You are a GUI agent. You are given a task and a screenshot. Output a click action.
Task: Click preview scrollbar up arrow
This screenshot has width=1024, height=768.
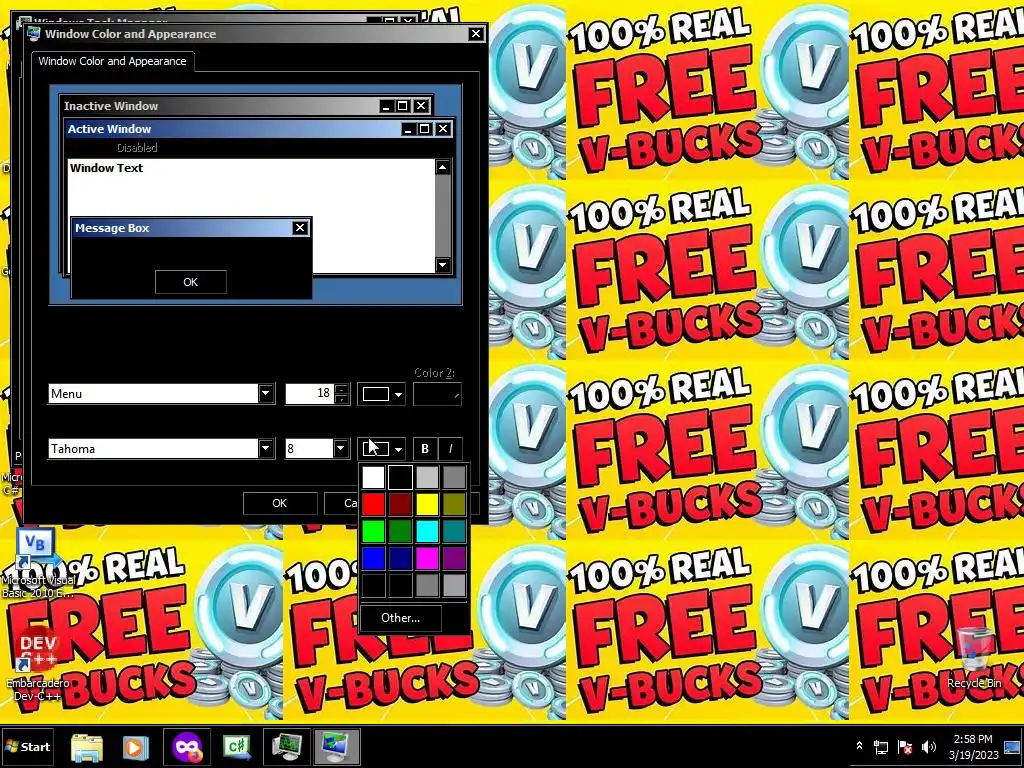pyautogui.click(x=442, y=167)
